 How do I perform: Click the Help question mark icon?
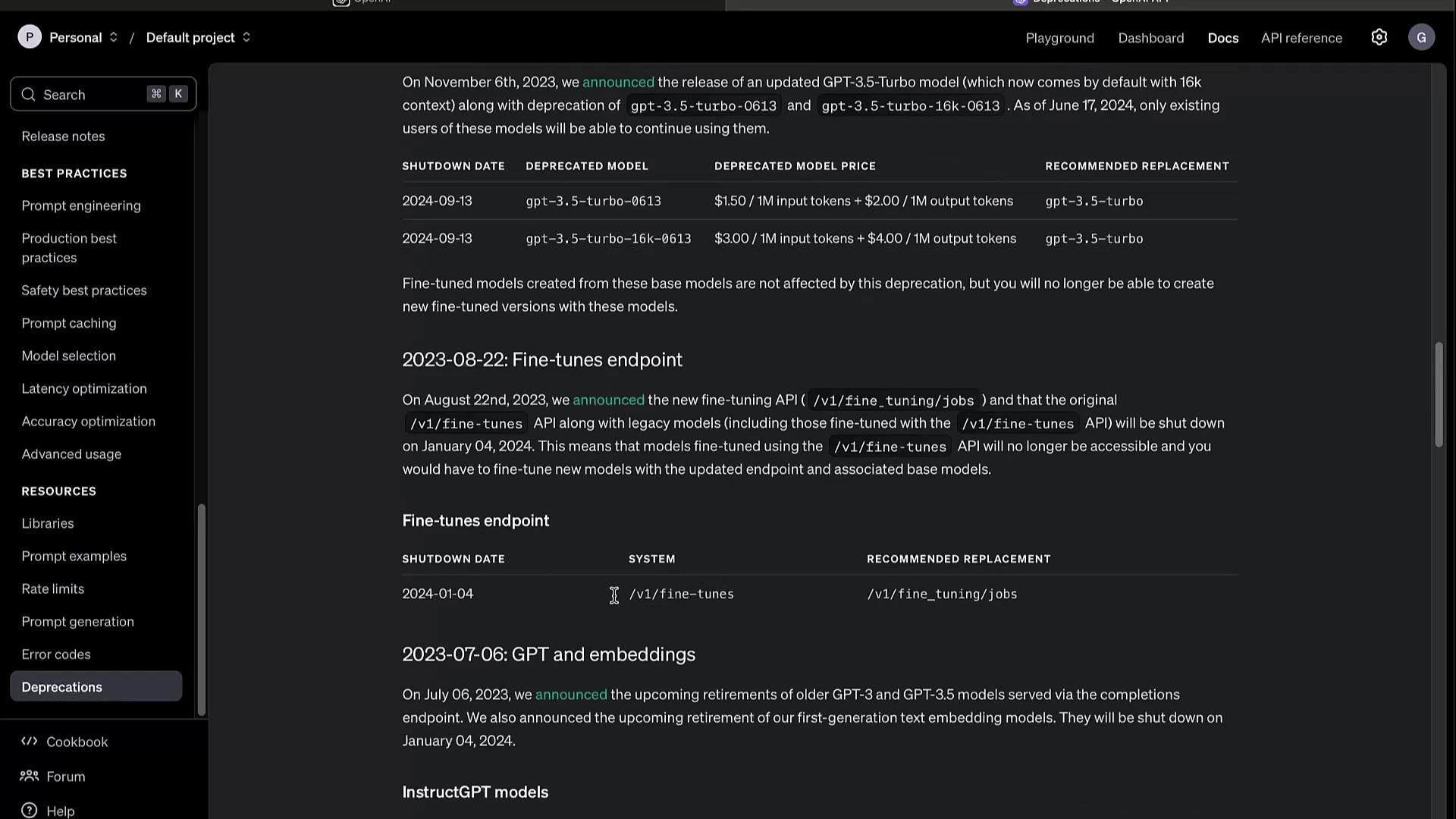(30, 810)
